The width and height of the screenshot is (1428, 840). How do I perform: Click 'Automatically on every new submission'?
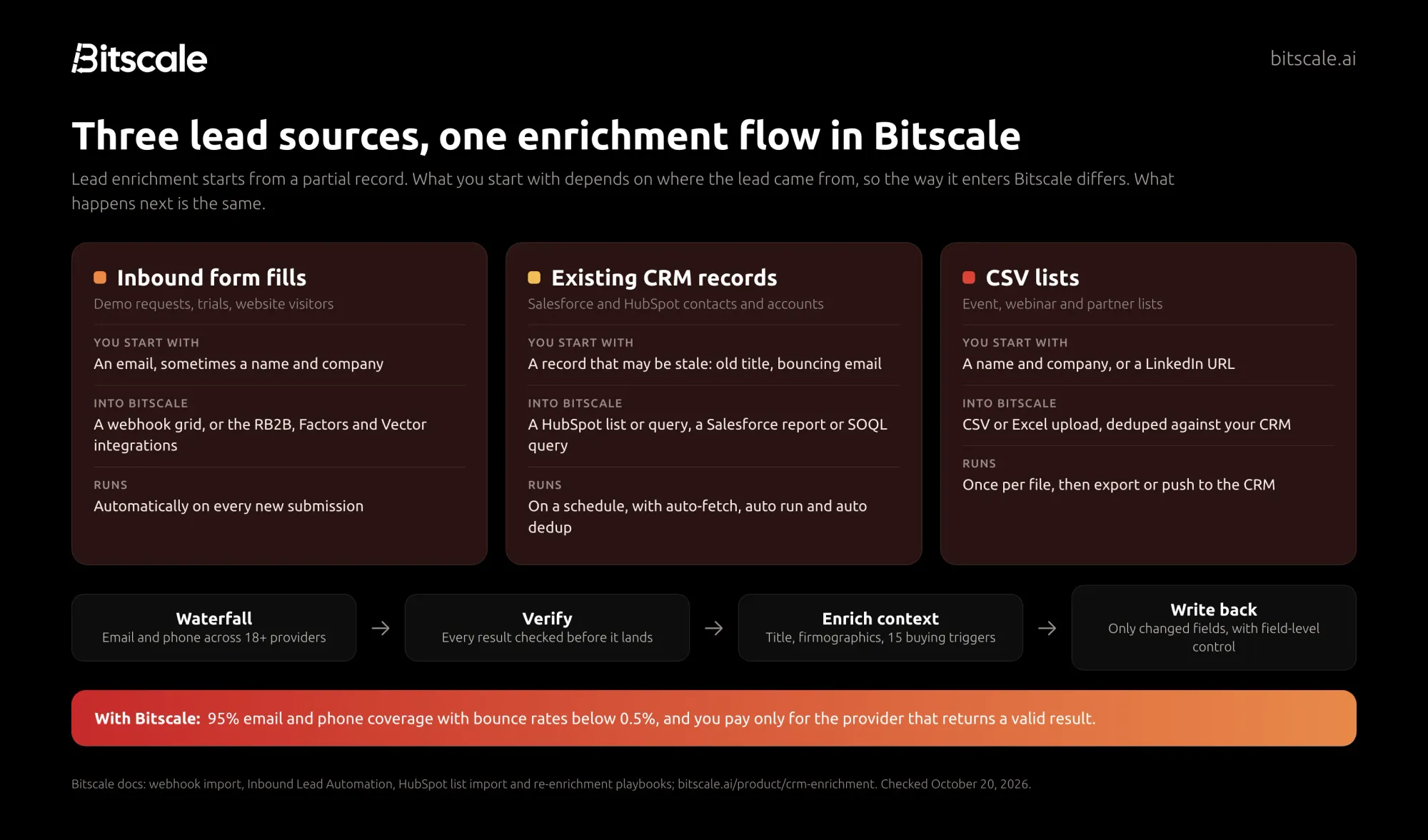tap(228, 506)
